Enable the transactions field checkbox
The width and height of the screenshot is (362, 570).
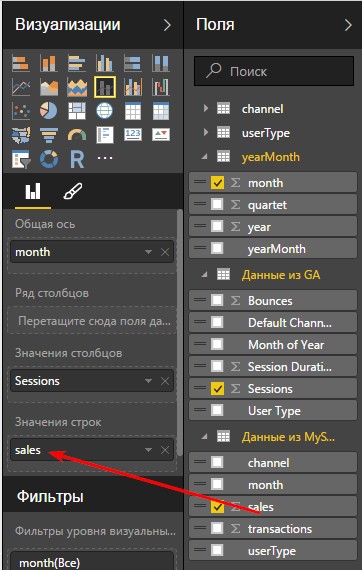(x=217, y=528)
